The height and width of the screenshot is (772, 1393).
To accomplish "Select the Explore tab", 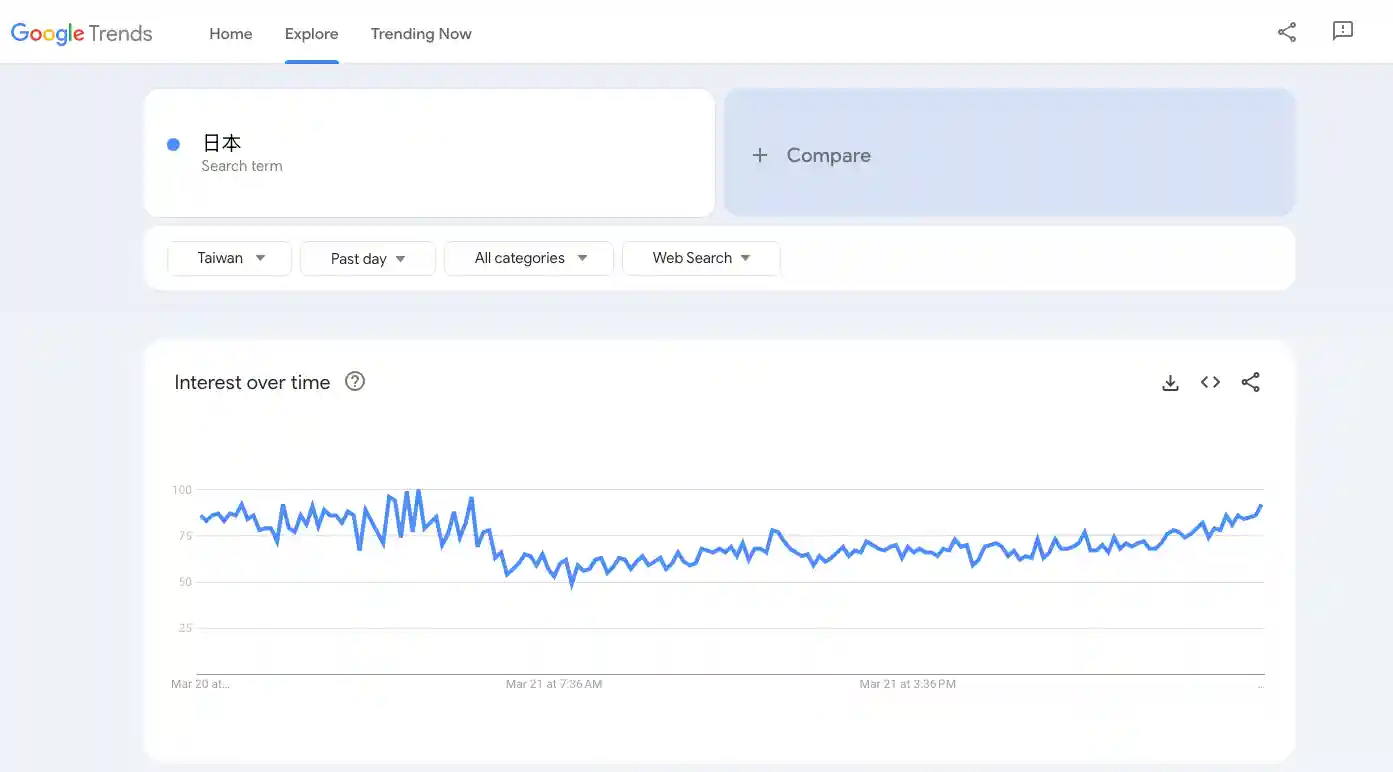I will click(x=311, y=34).
